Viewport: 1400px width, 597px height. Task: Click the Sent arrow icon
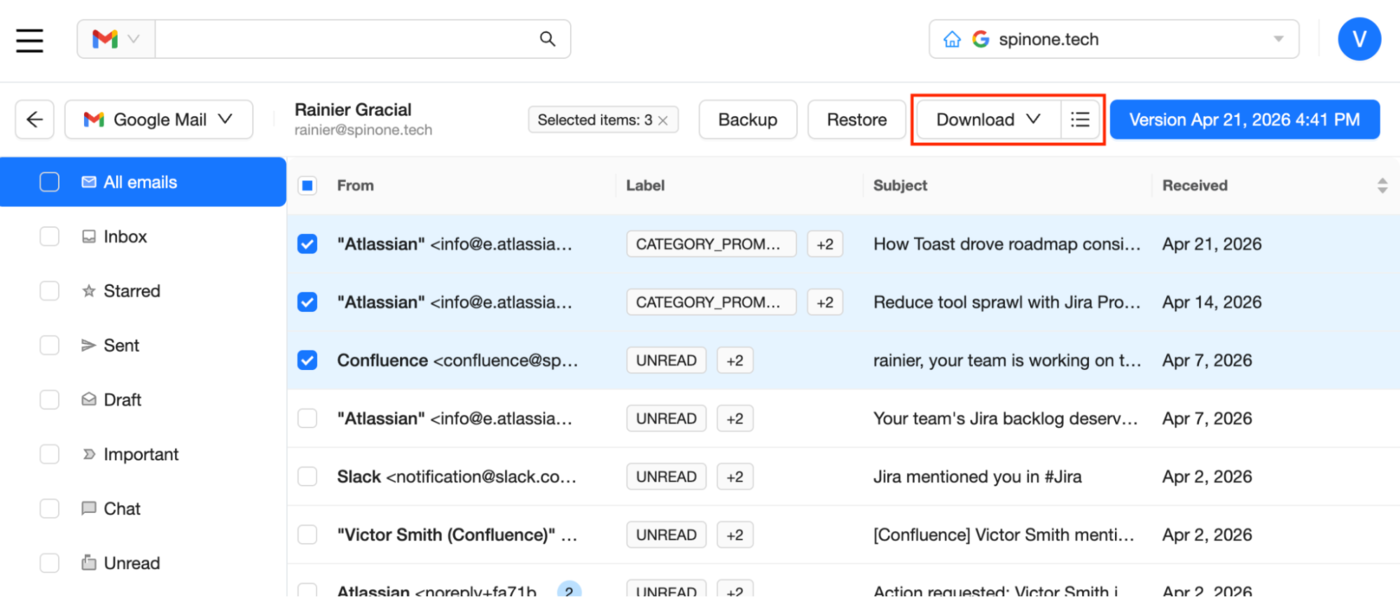click(89, 346)
